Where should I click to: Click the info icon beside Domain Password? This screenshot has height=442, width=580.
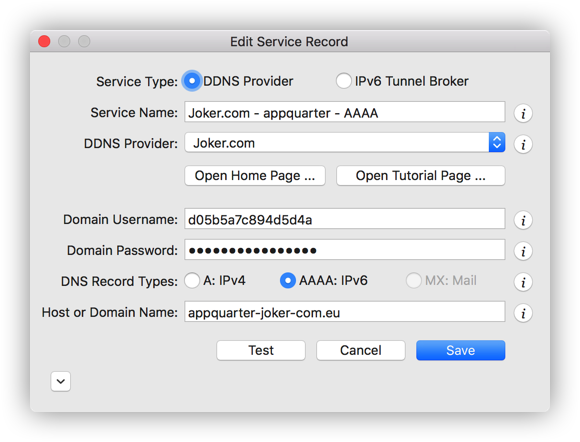(523, 252)
